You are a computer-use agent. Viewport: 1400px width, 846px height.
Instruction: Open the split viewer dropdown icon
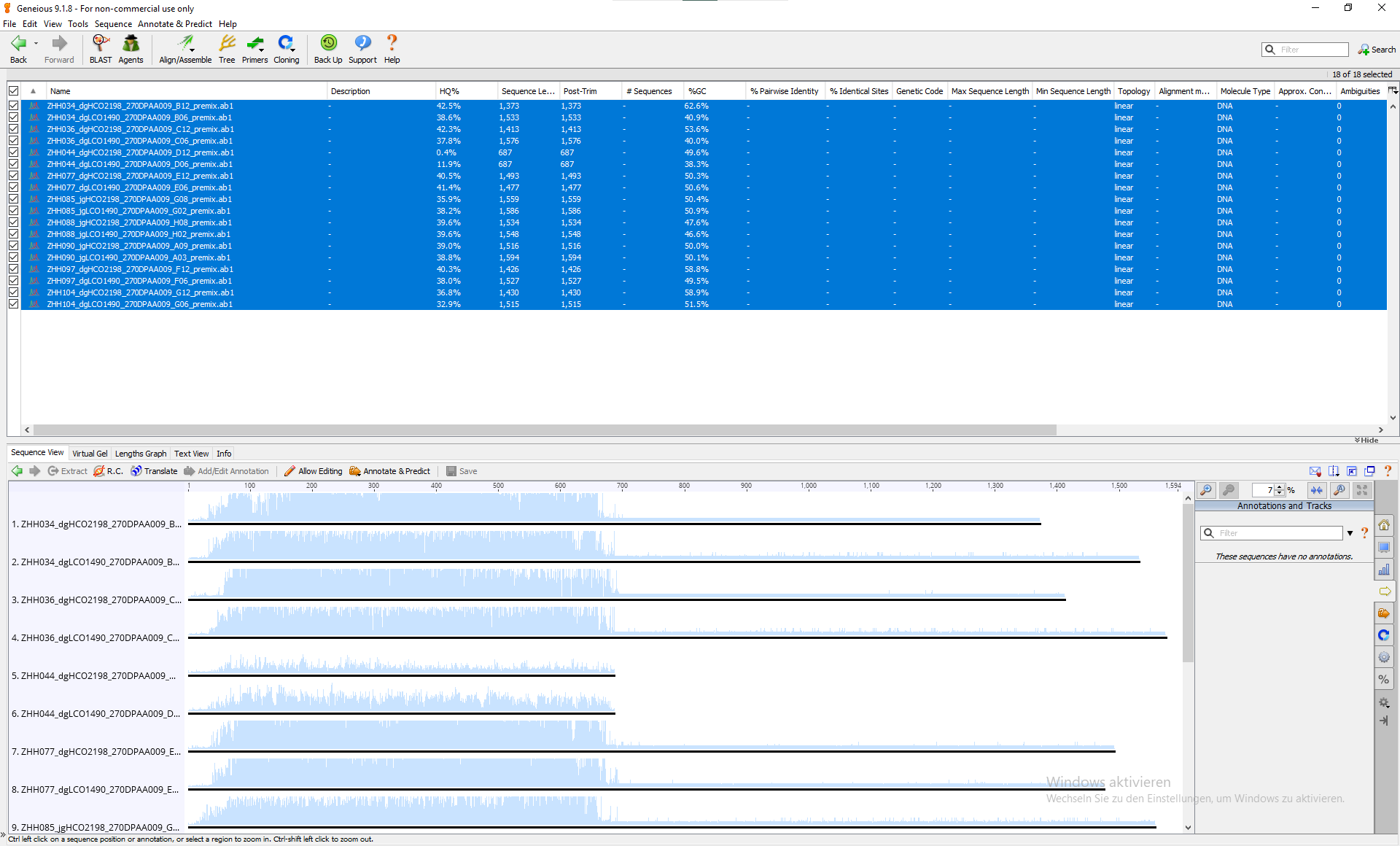click(1334, 471)
